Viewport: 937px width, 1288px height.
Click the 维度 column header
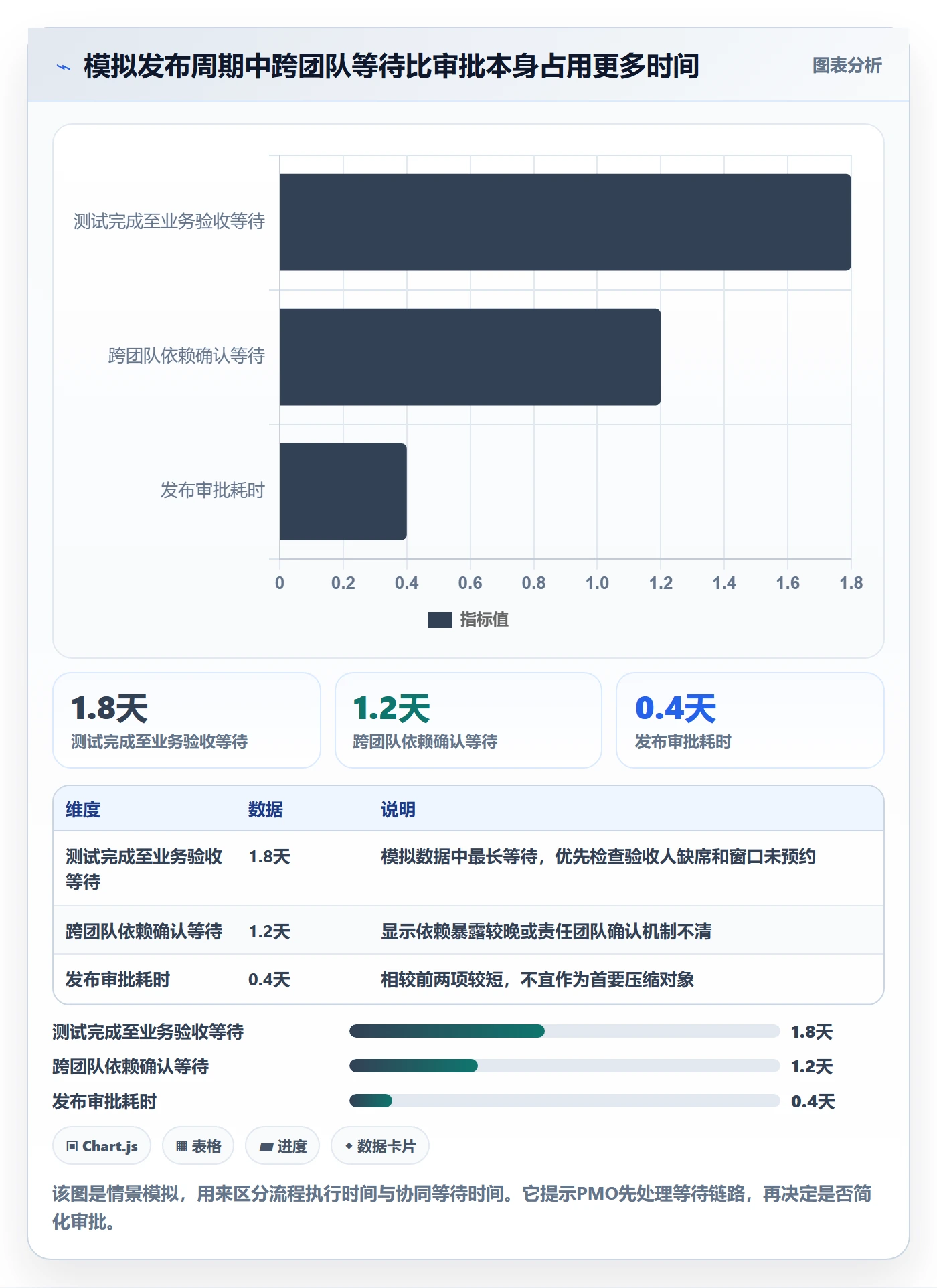click(x=83, y=809)
